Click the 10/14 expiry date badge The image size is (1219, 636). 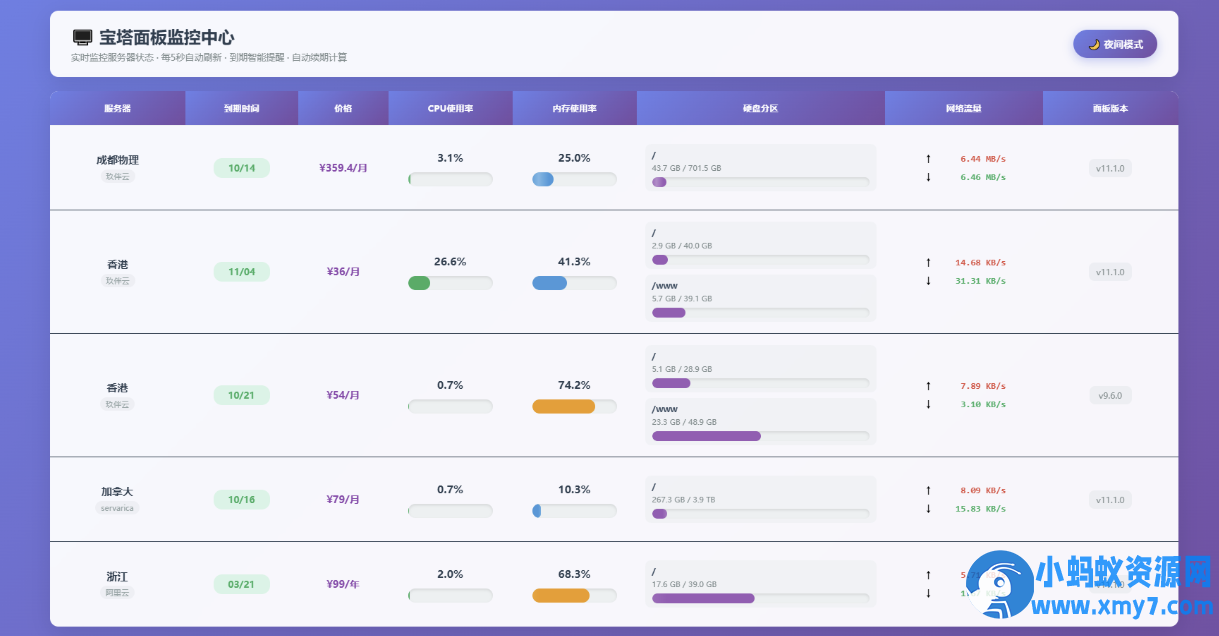coord(242,168)
